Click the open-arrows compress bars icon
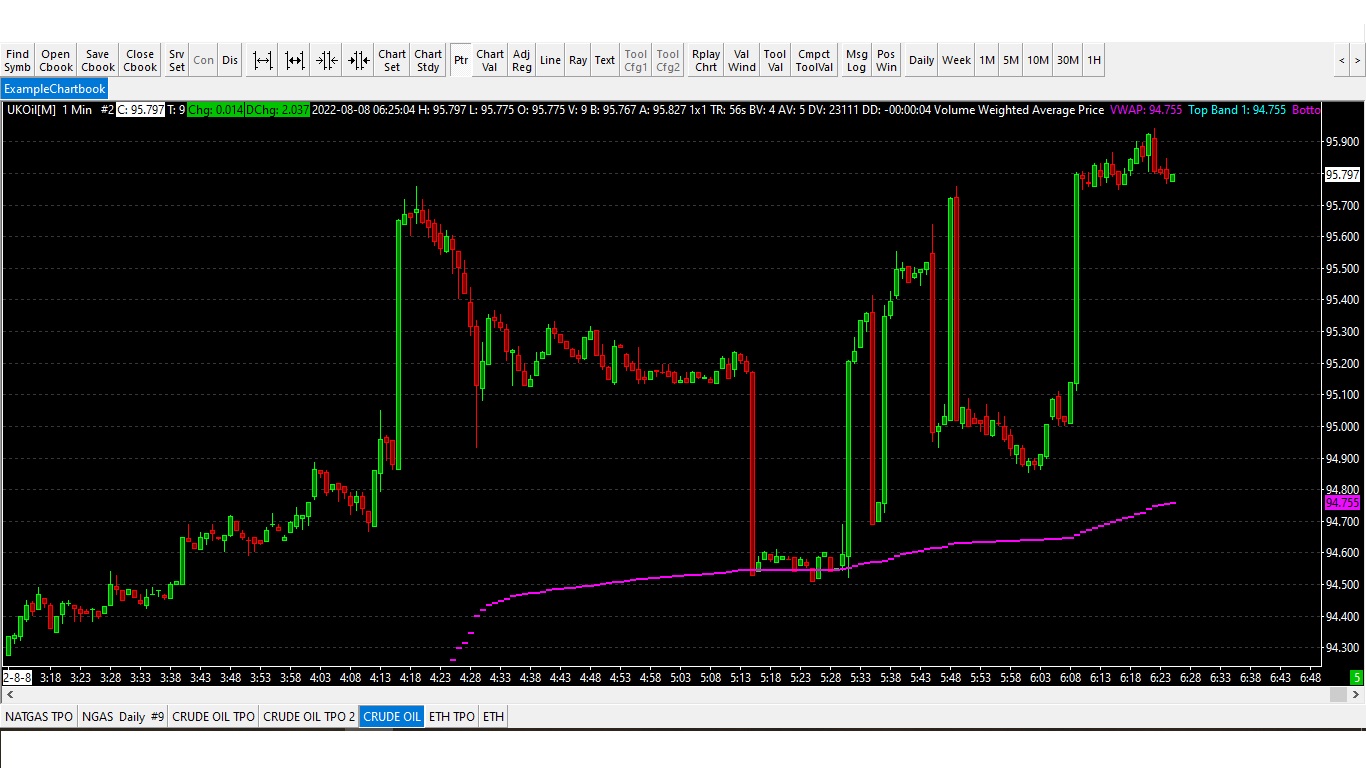Screen dimensions: 1366x768 (x=326, y=61)
